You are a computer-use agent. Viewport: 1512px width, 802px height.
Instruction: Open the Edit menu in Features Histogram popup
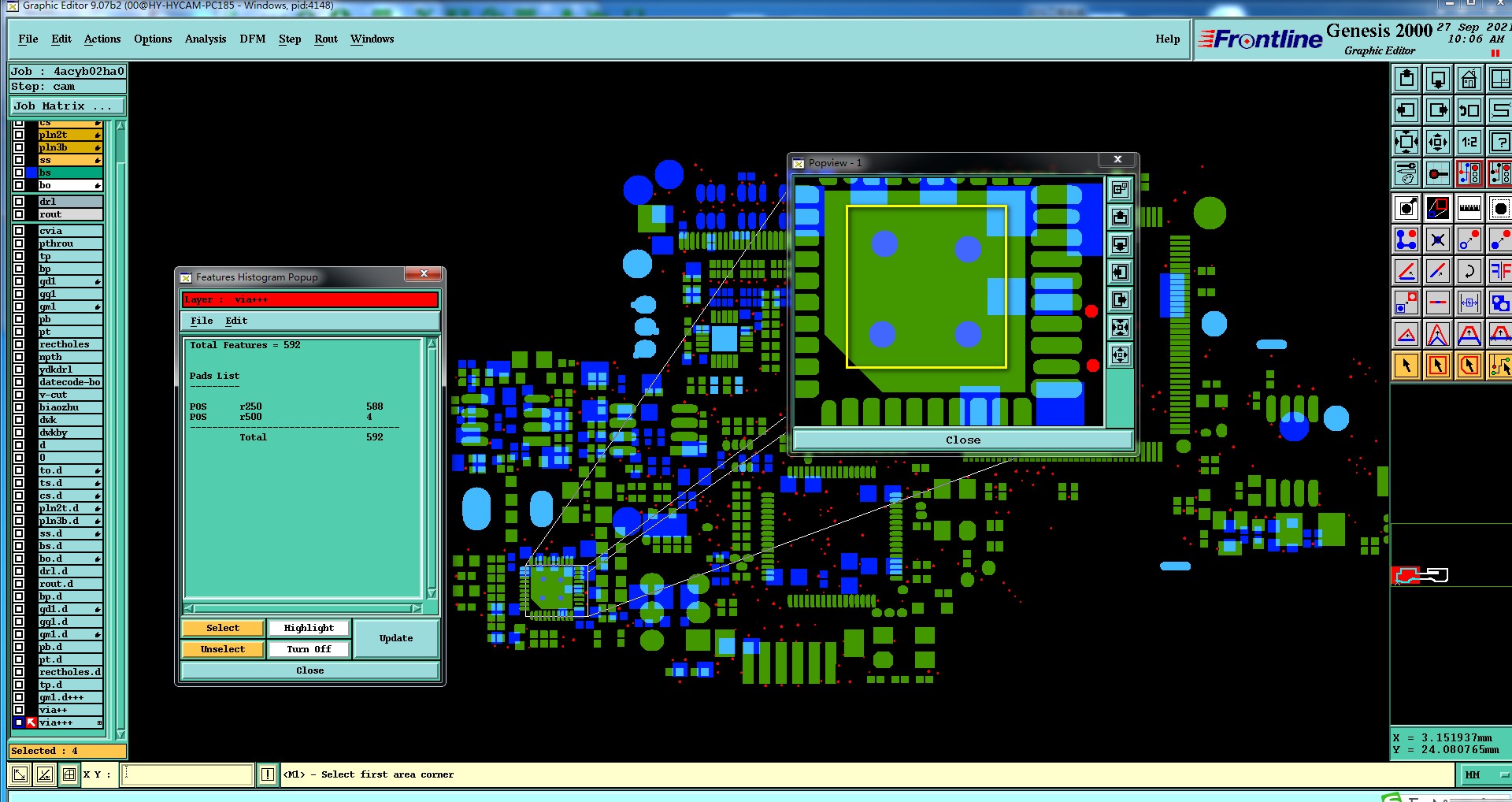click(236, 321)
